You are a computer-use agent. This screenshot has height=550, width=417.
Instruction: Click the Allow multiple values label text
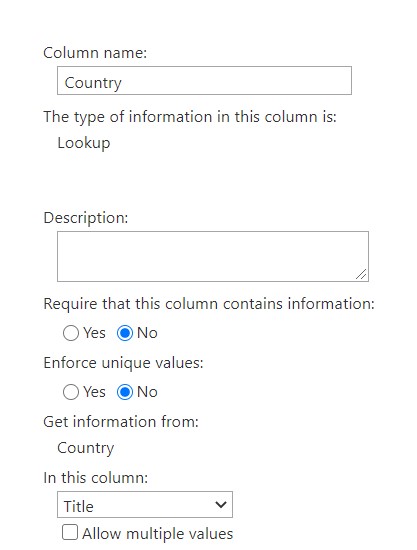point(157,534)
